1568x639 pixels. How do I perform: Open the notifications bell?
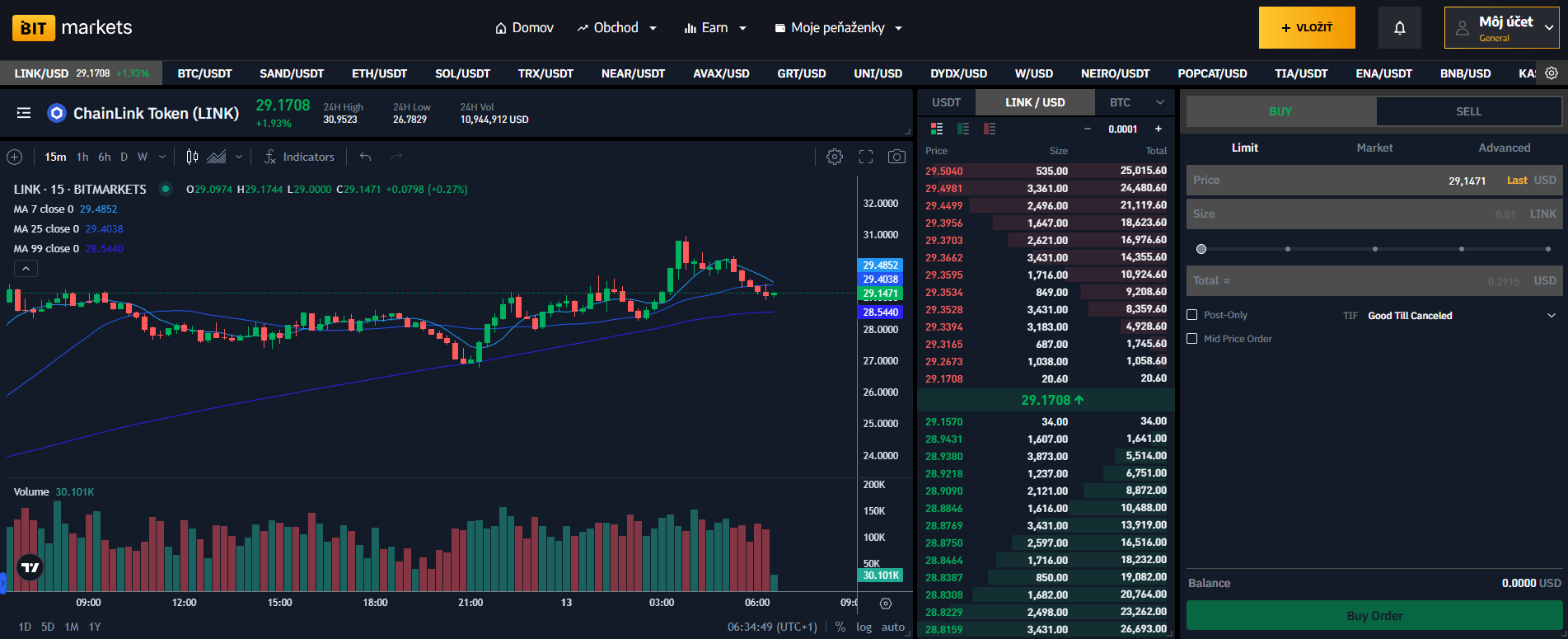coord(1399,28)
